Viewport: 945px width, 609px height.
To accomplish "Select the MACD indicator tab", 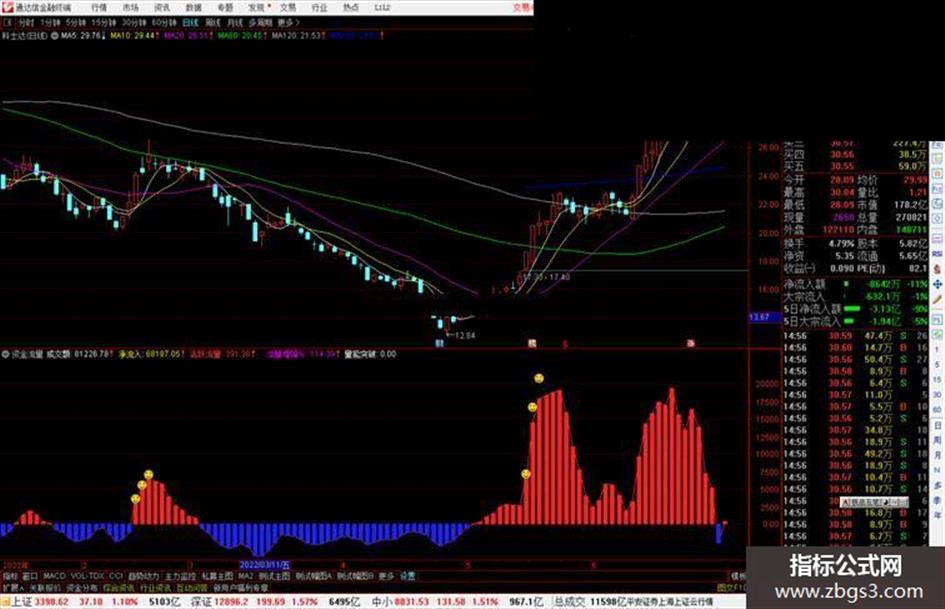I will (54, 576).
